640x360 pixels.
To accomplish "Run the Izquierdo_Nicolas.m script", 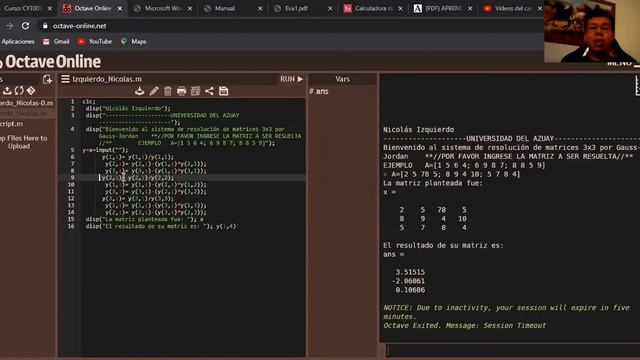I will (291, 79).
